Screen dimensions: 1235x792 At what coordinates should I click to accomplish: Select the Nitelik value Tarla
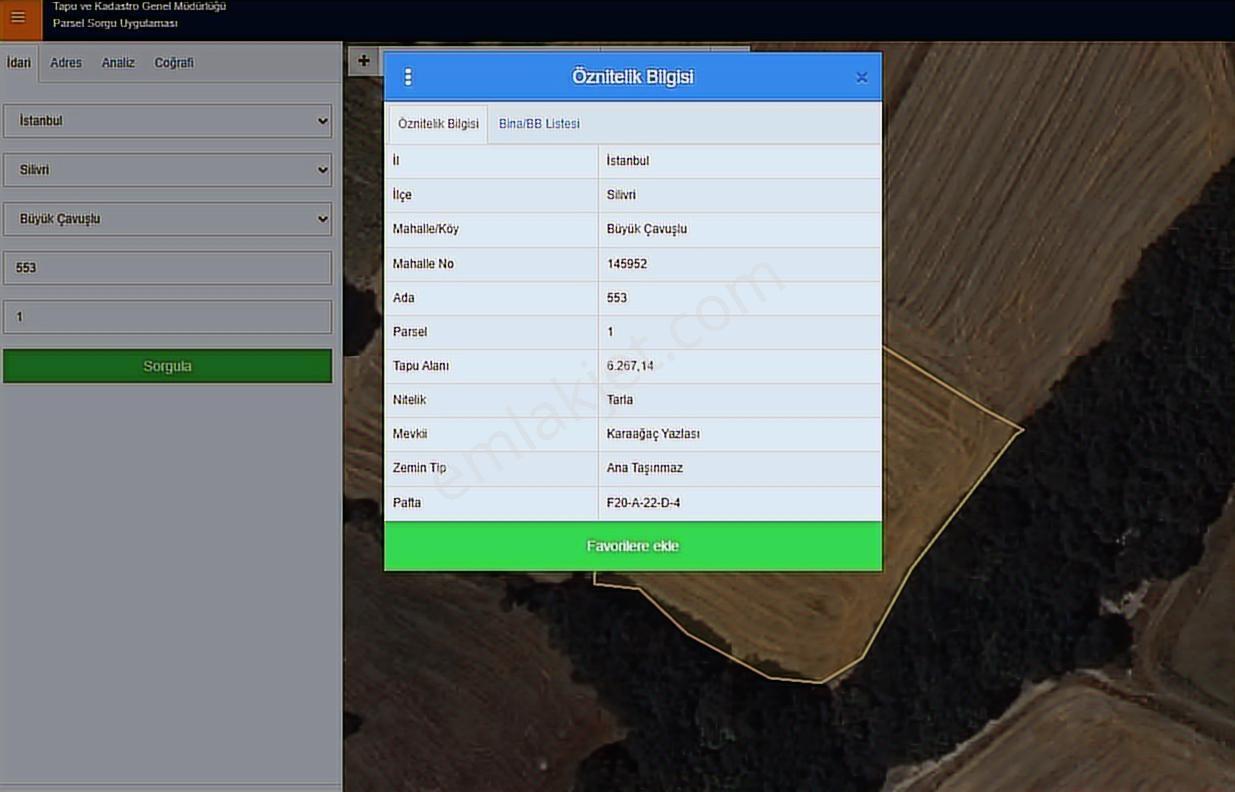click(x=620, y=400)
